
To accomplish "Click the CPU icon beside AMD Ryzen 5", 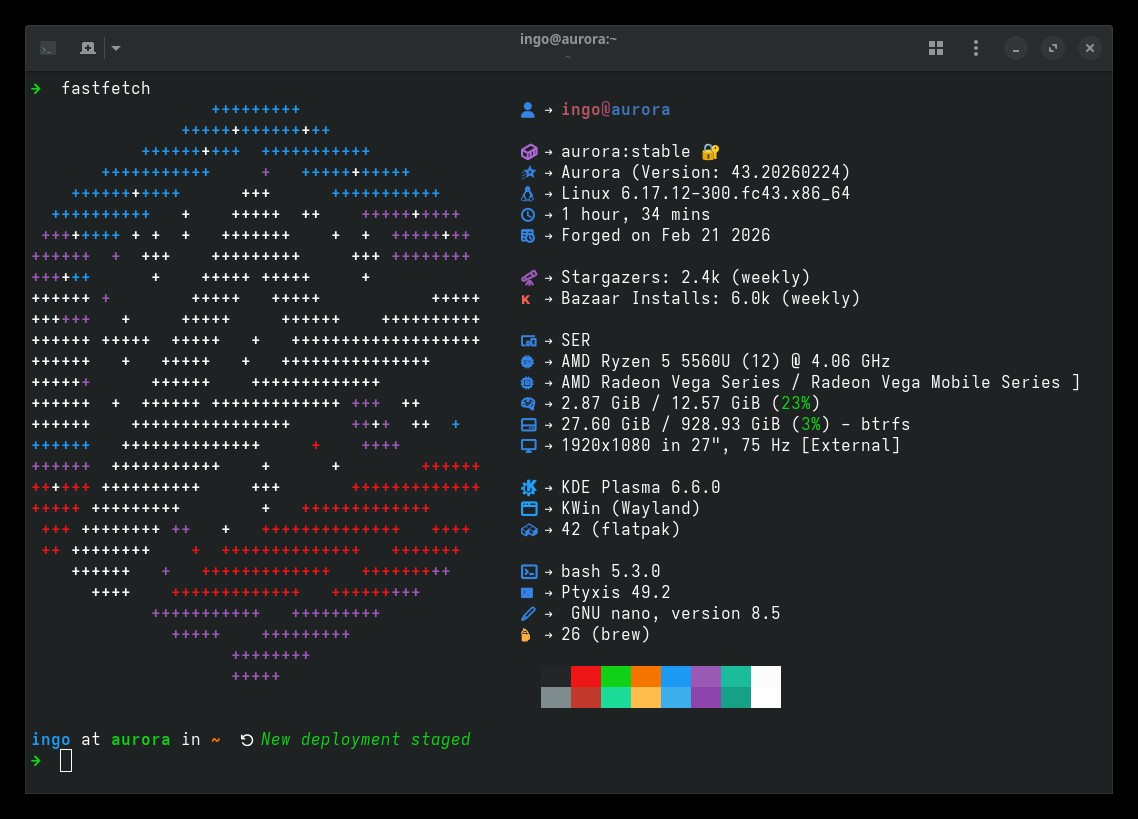I will (529, 362).
